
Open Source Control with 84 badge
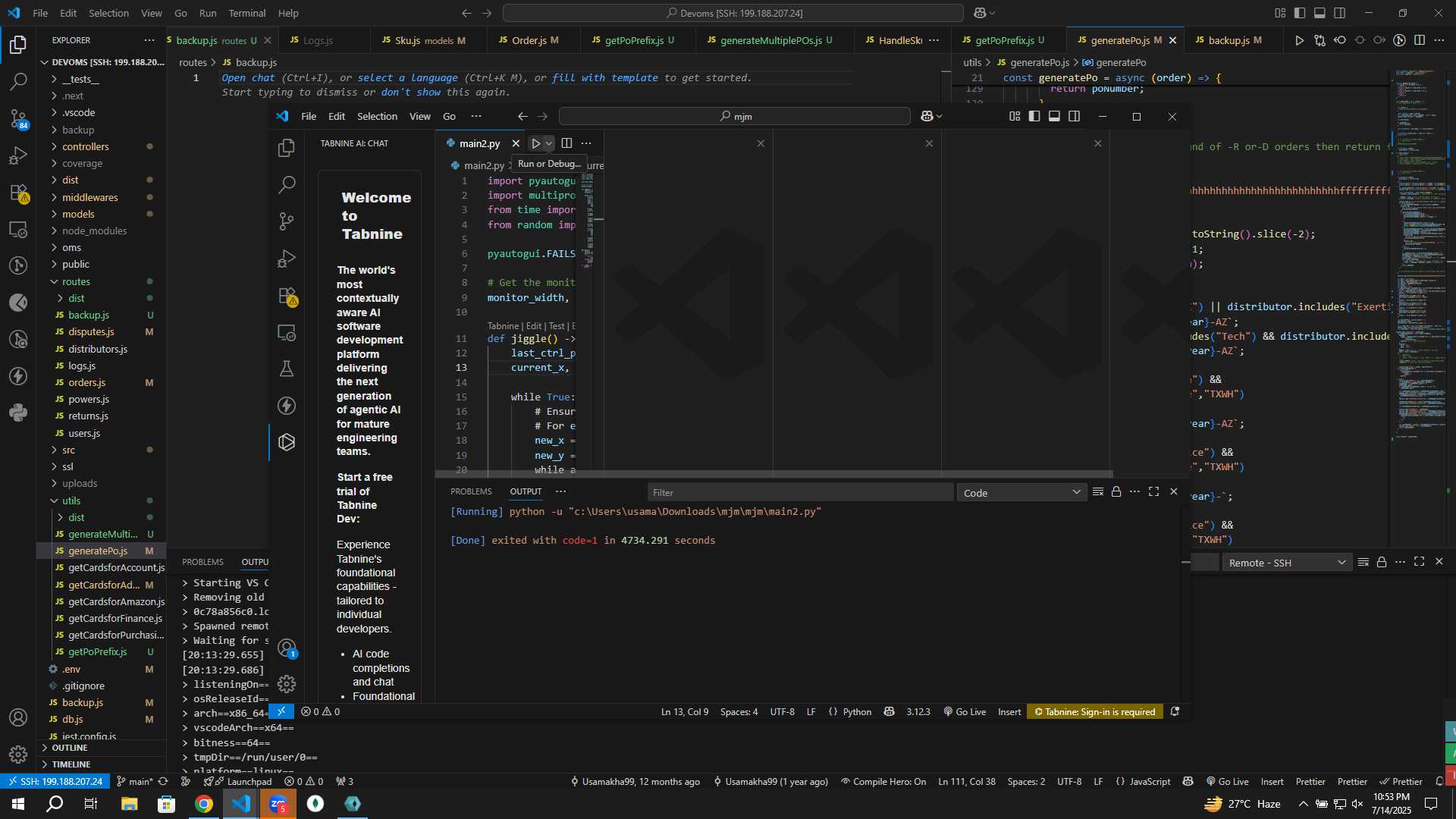(18, 118)
